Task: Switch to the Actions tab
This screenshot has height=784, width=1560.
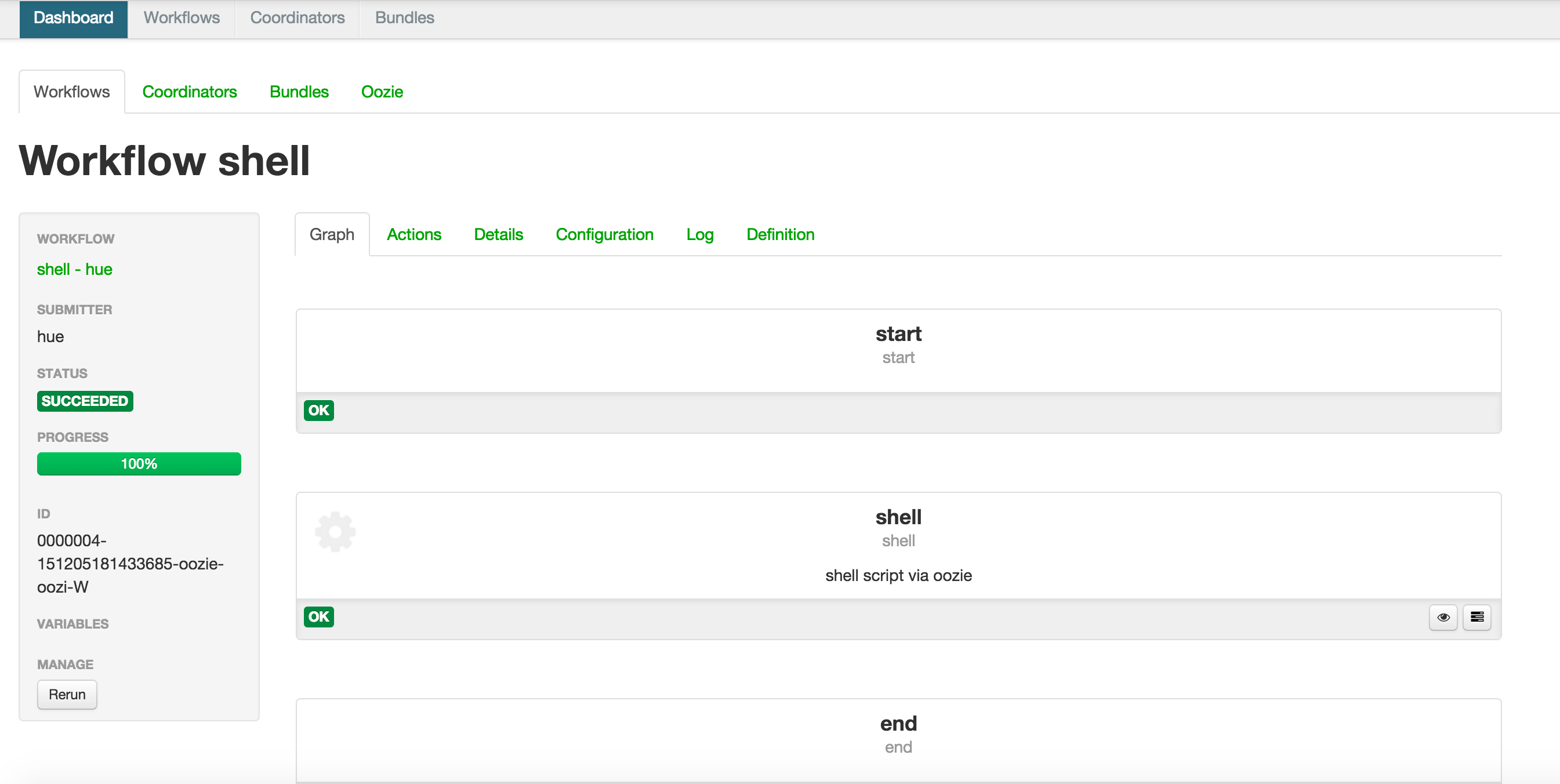Action: coord(413,234)
